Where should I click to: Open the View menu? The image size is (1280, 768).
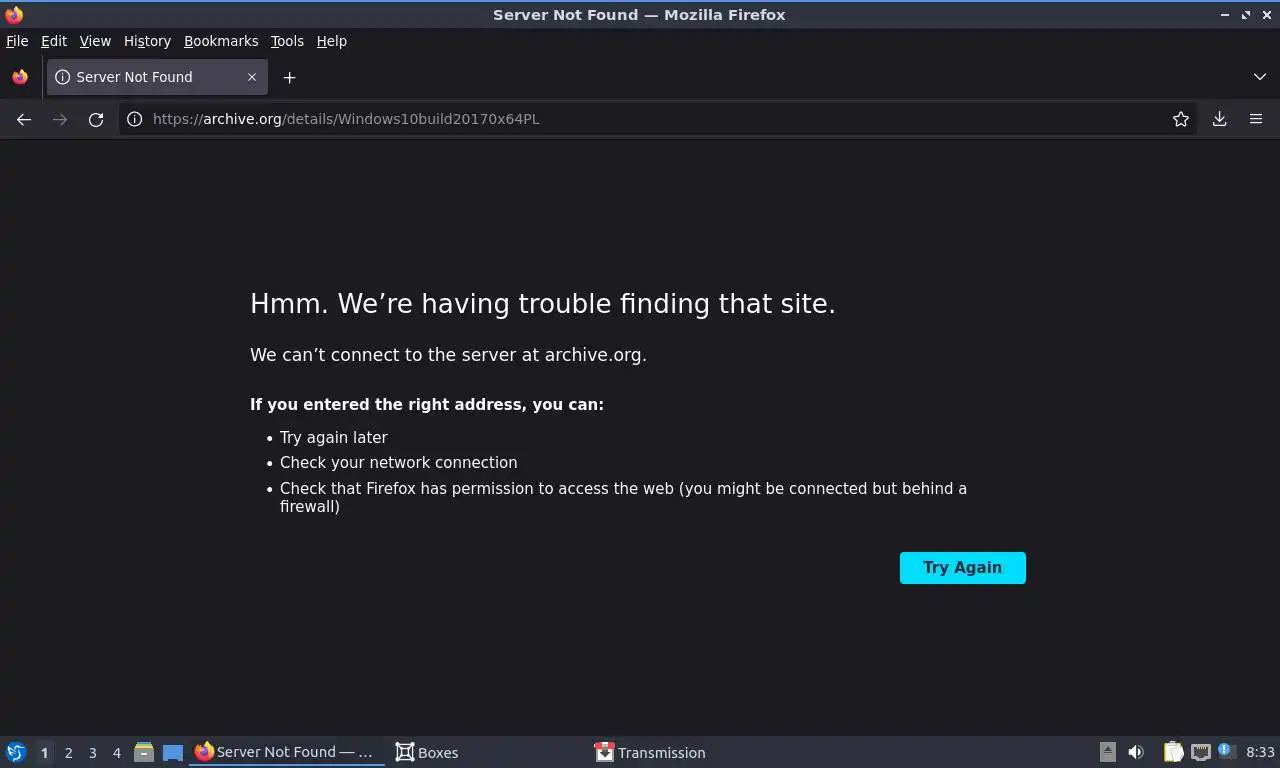pos(95,41)
